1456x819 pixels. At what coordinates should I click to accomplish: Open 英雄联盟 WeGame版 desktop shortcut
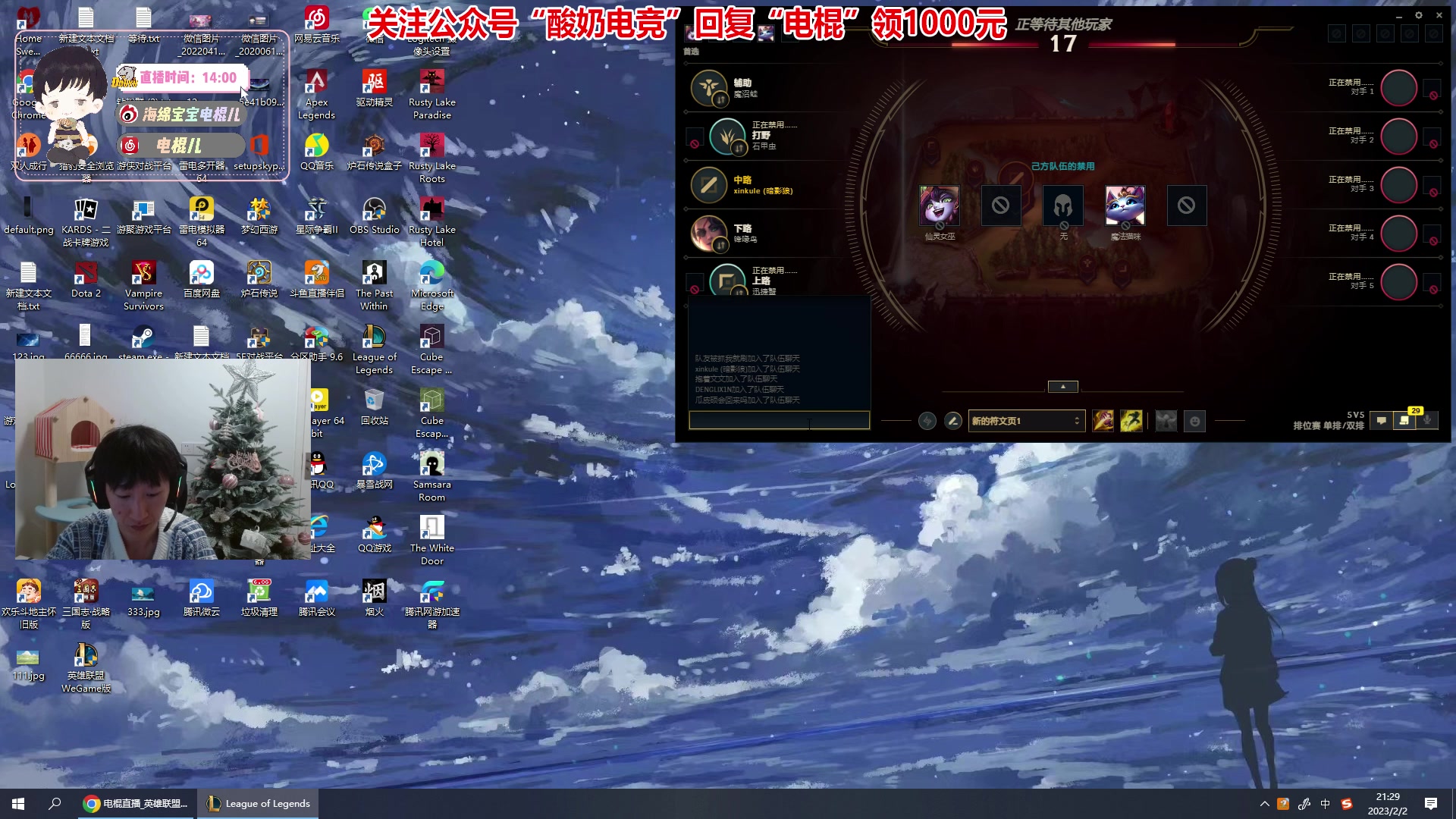pos(86,667)
